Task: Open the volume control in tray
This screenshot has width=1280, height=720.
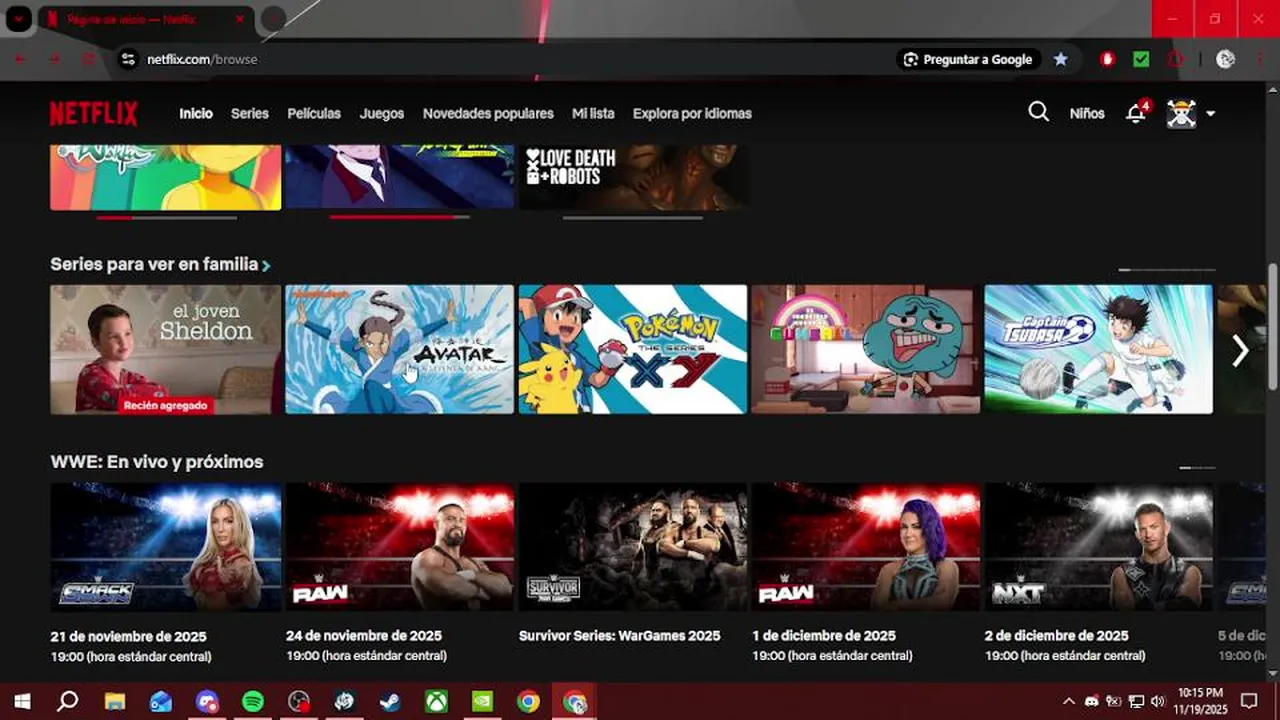Action: pyautogui.click(x=1158, y=701)
